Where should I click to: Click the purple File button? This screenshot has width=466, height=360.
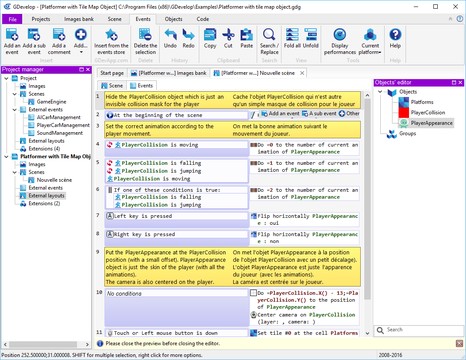coord(12,19)
